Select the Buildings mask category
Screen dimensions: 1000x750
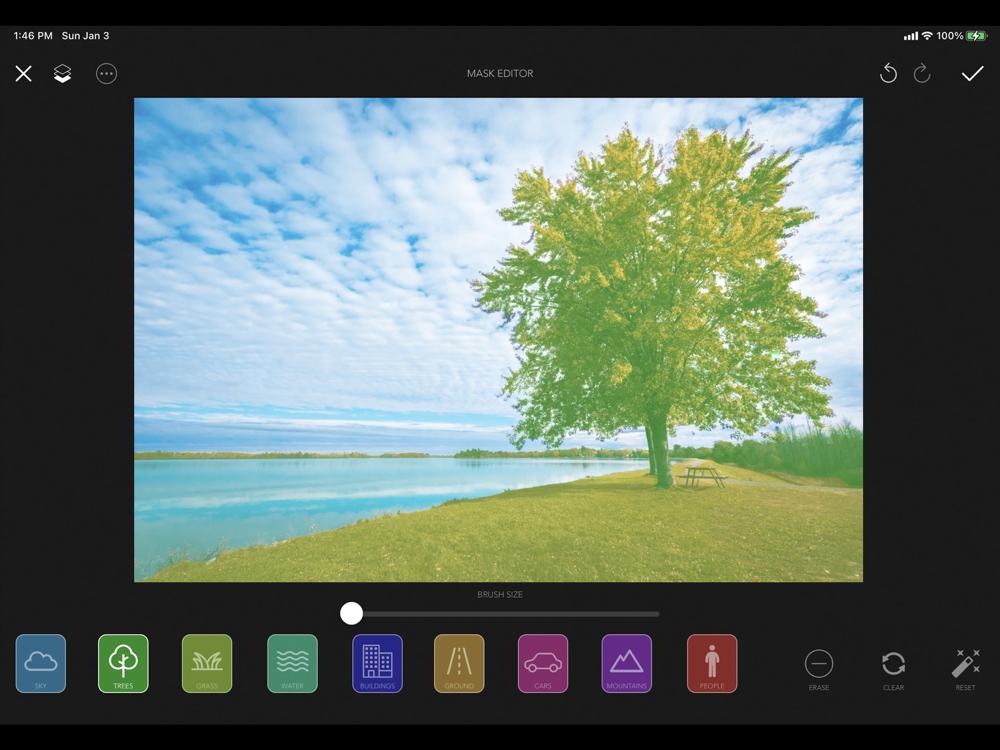click(378, 663)
